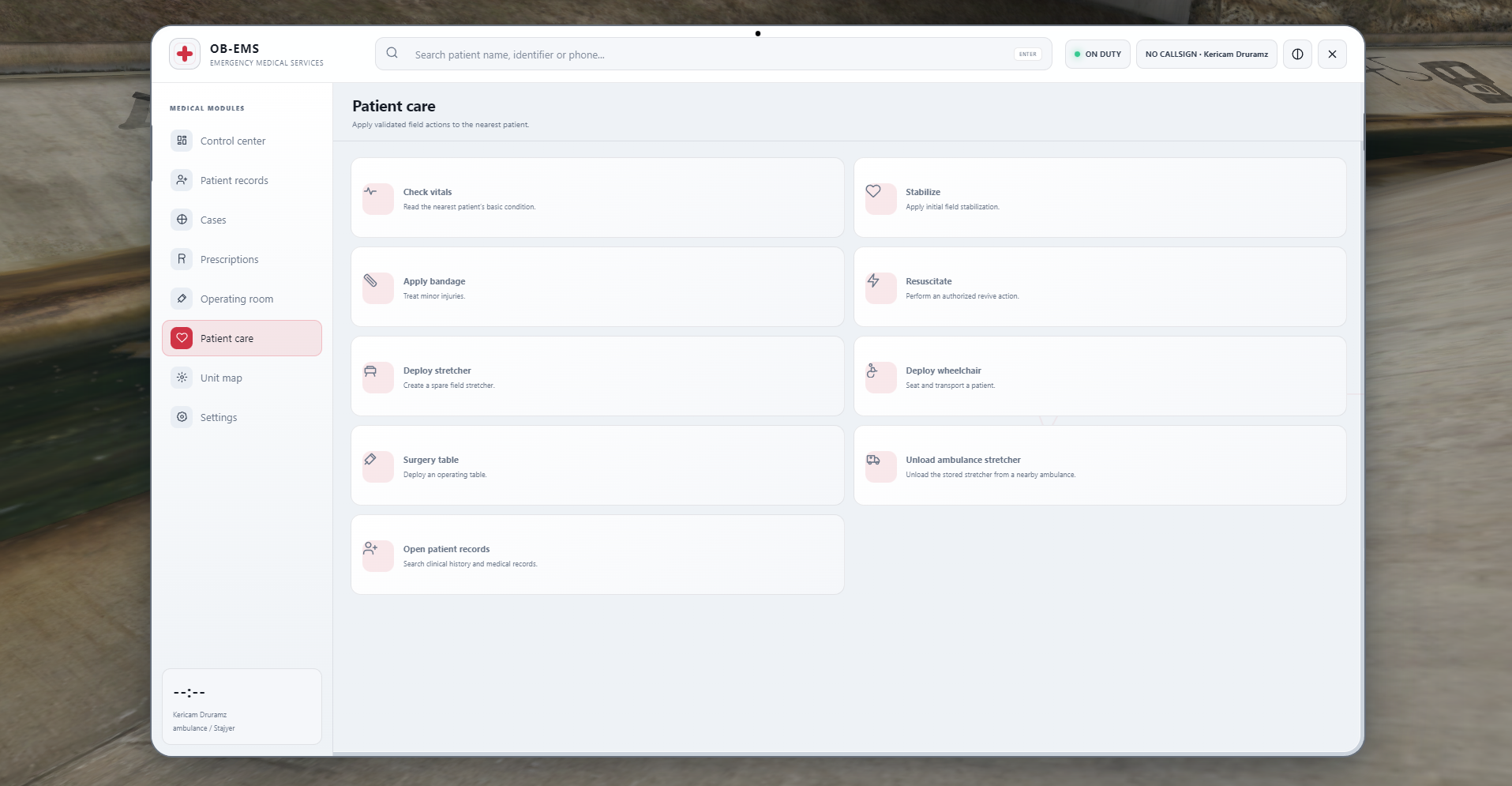Open Settings in the sidebar
Image resolution: width=1512 pixels, height=786 pixels.
pos(242,417)
